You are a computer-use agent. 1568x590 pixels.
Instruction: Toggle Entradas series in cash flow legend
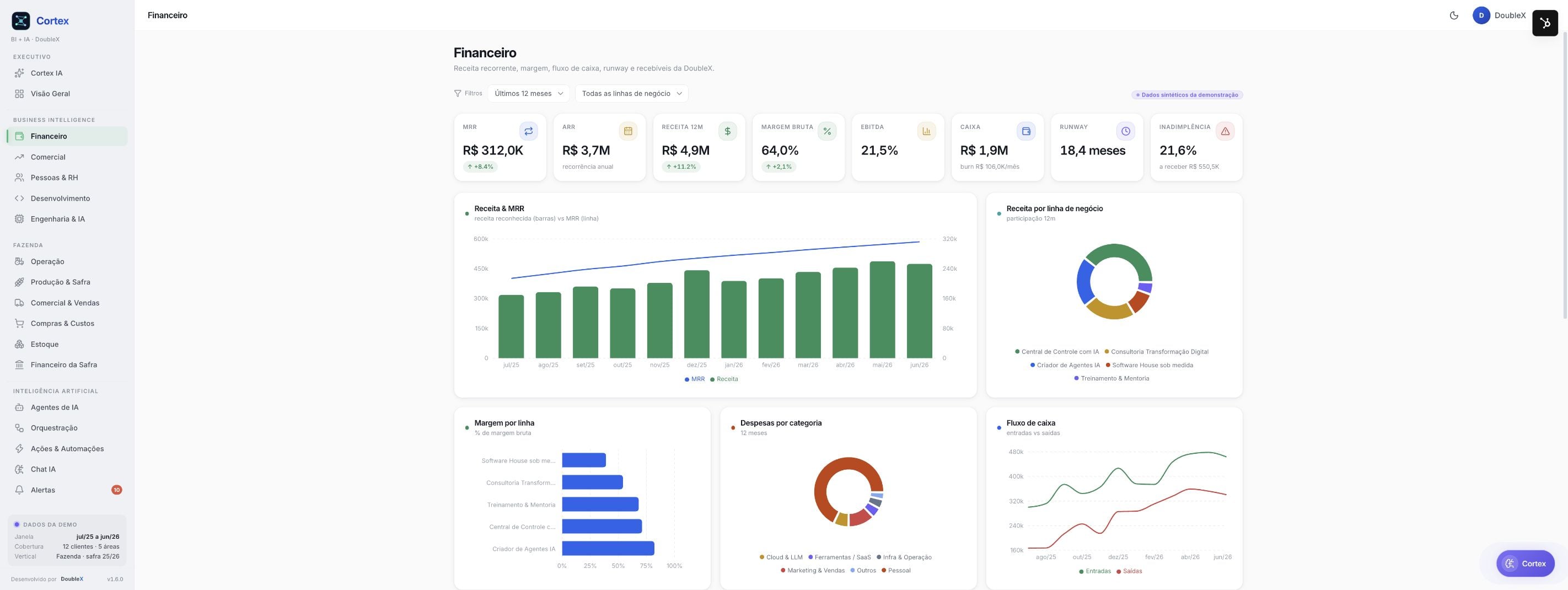1094,571
